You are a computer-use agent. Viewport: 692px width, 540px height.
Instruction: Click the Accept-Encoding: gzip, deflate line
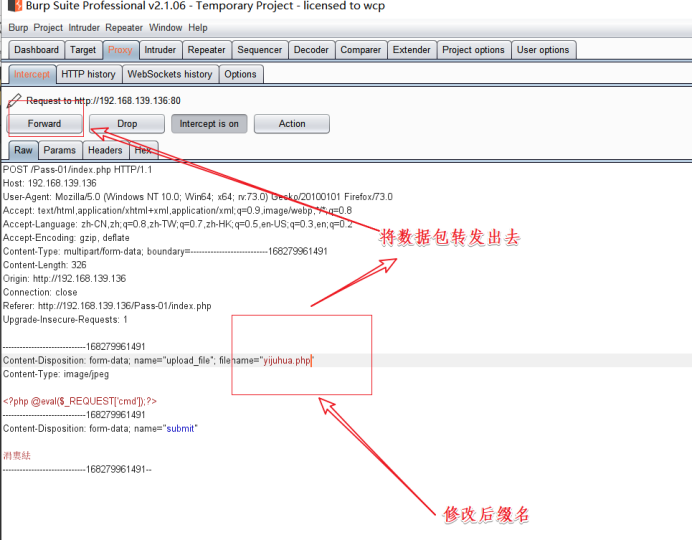tap(66, 238)
